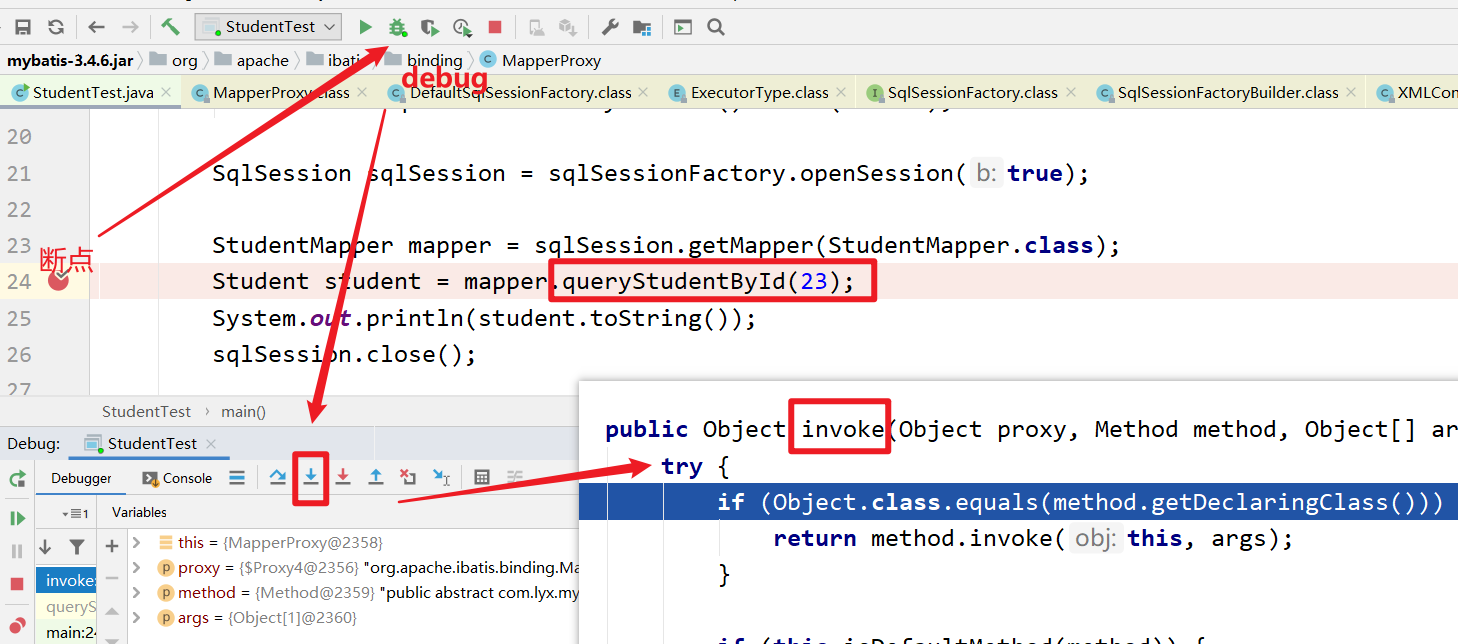
Task: Rerun StudentTest in the debug sidebar
Action: 17,479
